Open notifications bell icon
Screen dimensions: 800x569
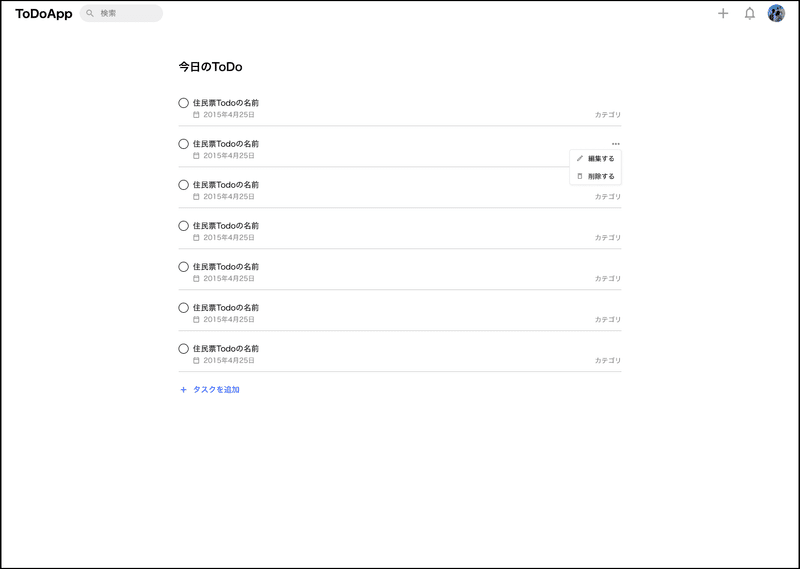(749, 13)
